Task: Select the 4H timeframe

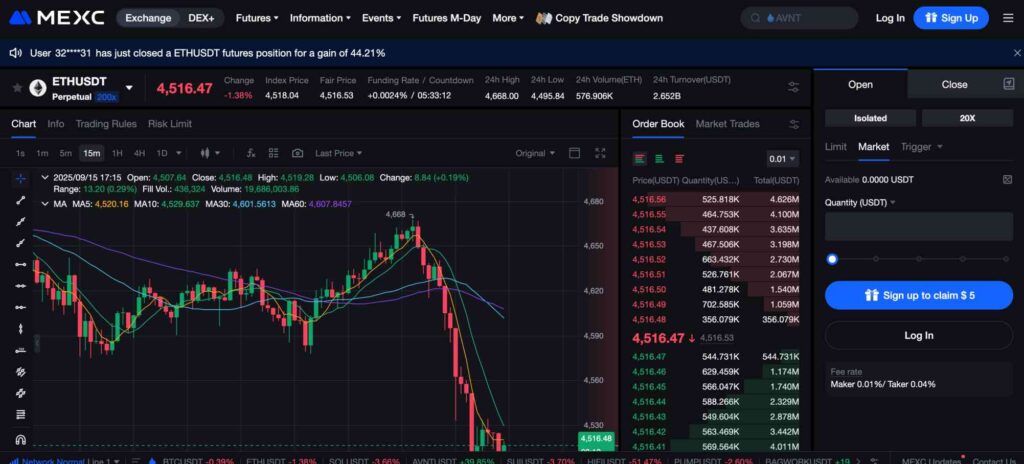Action: coord(139,153)
